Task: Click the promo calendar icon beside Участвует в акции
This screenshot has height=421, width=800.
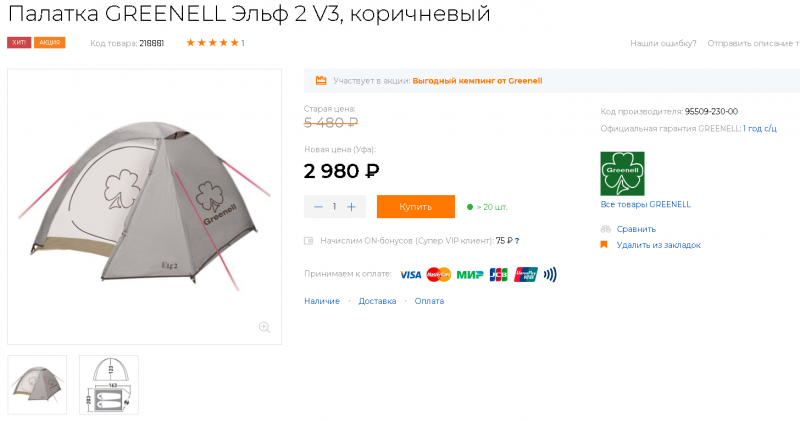Action: tap(321, 81)
